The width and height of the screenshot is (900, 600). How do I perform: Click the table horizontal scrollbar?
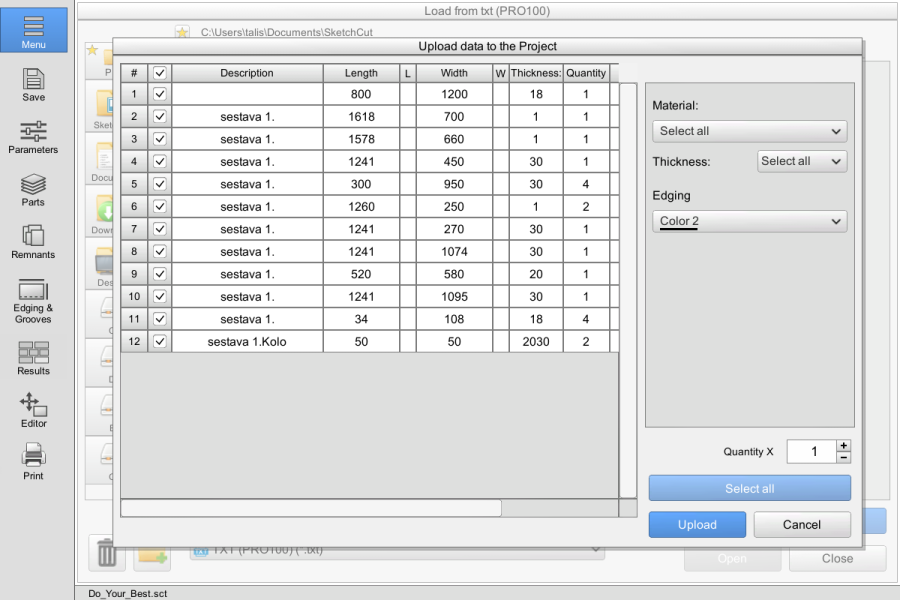[x=311, y=508]
